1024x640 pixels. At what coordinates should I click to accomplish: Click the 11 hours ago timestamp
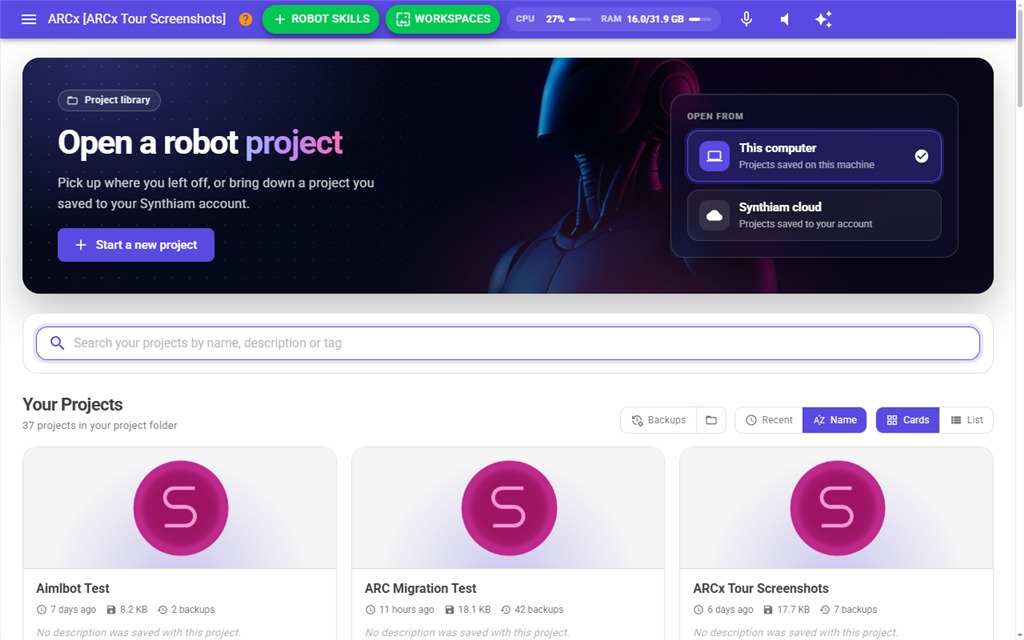pos(400,609)
